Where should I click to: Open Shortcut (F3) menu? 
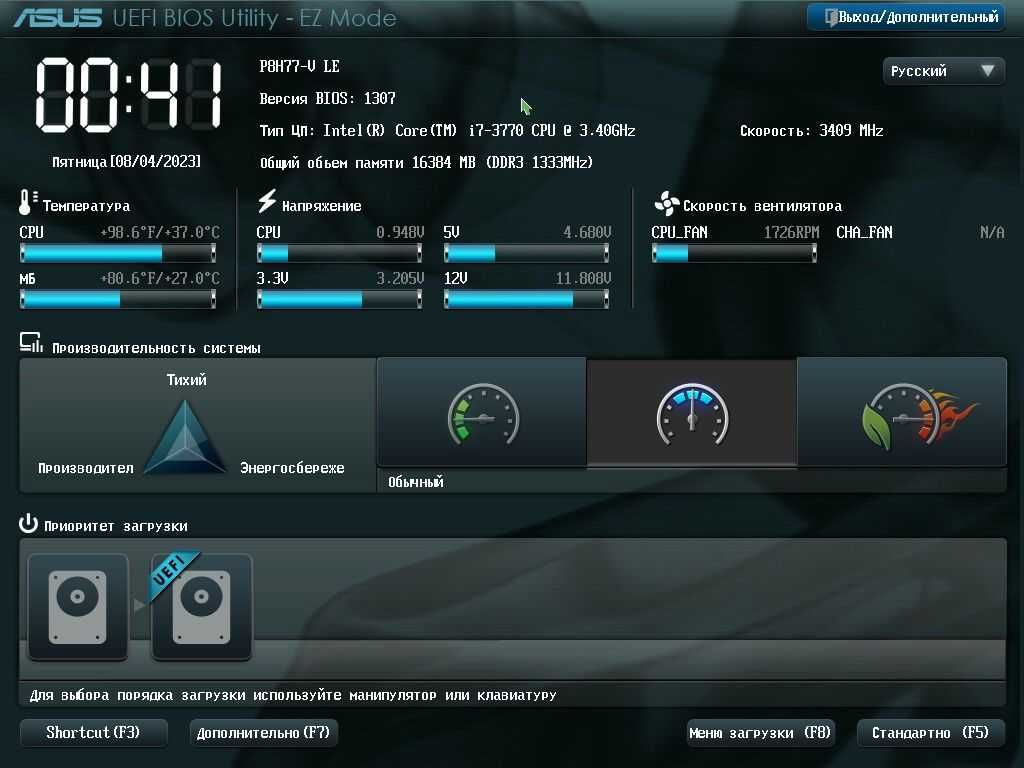click(x=93, y=733)
